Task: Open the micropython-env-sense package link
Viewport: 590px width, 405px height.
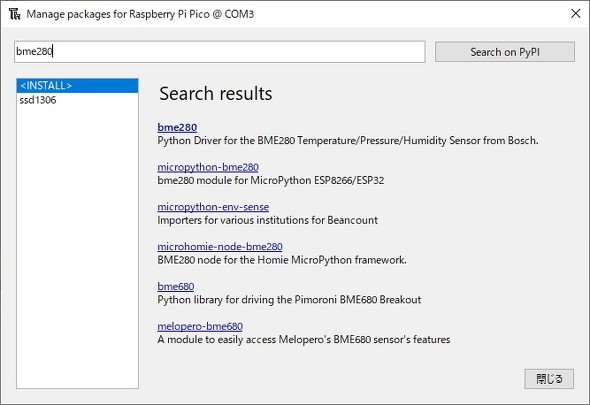Action: (213, 207)
